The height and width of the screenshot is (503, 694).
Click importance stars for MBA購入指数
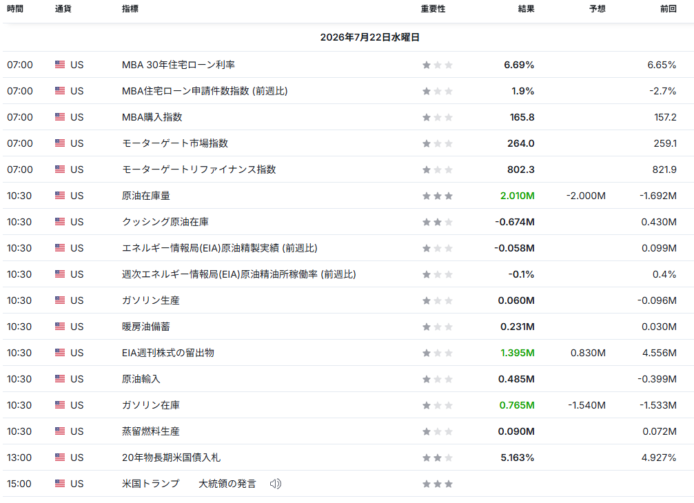click(437, 117)
